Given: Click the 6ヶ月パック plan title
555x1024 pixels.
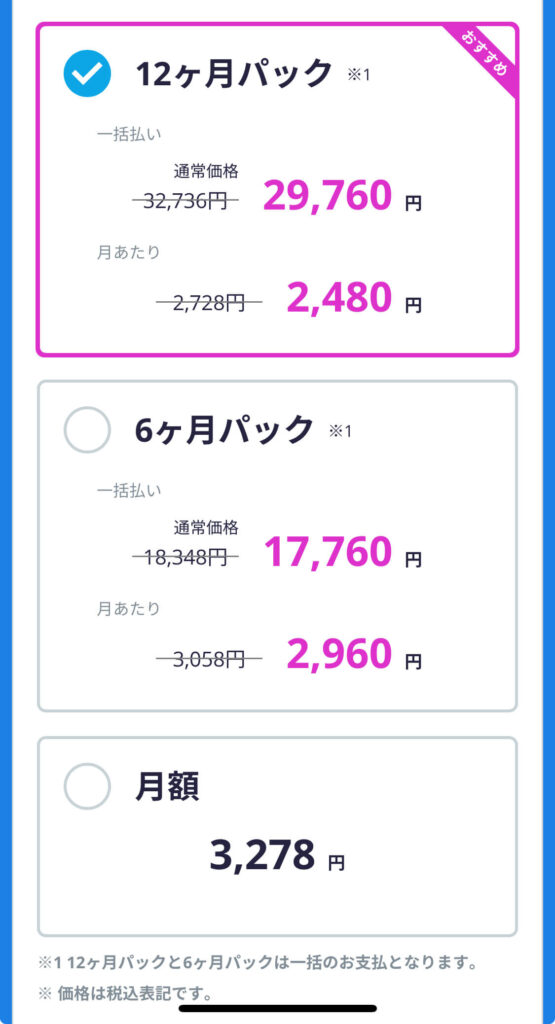Looking at the screenshot, I should 225,430.
